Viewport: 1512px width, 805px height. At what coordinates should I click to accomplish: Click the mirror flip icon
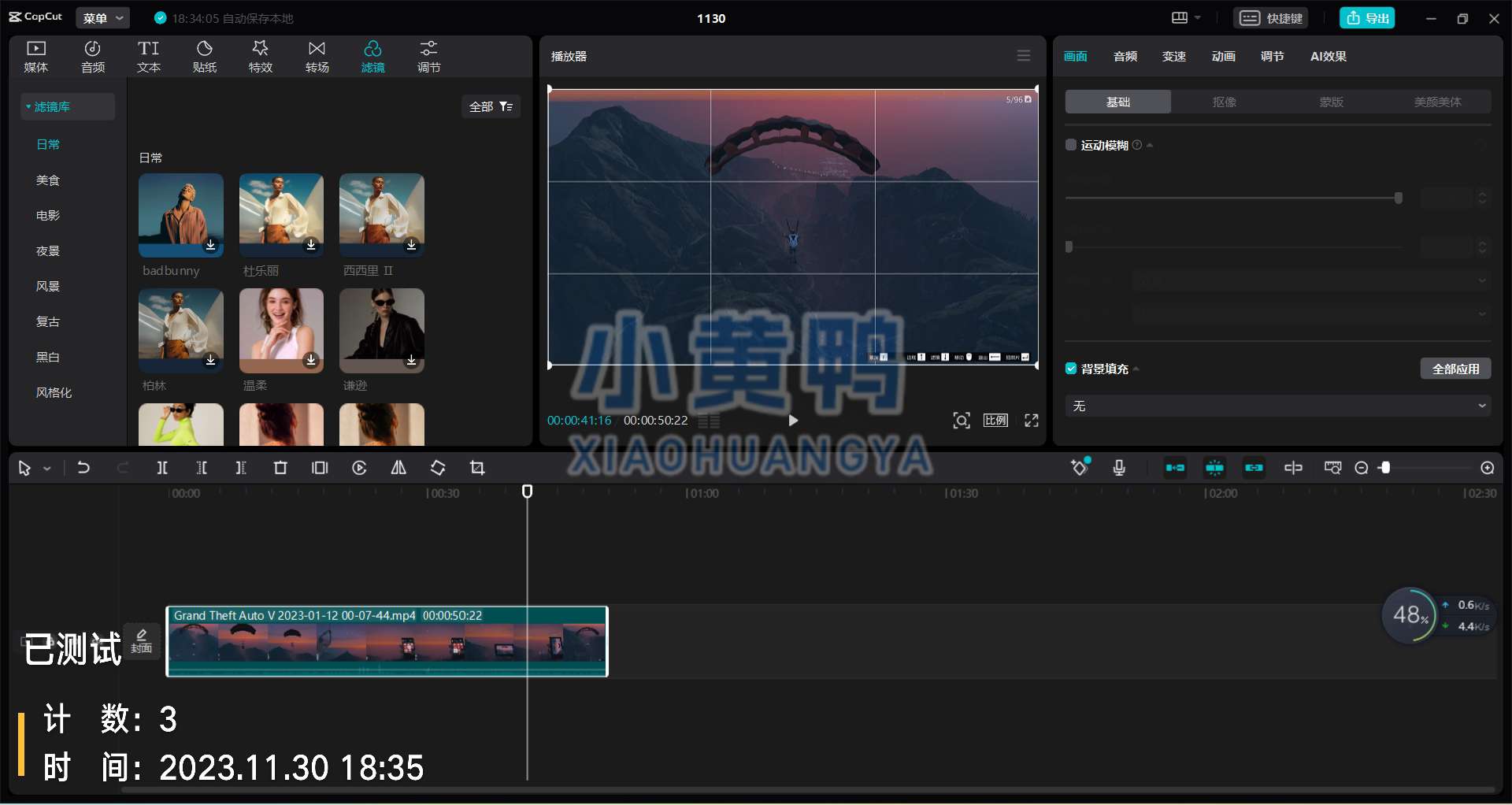[398, 468]
